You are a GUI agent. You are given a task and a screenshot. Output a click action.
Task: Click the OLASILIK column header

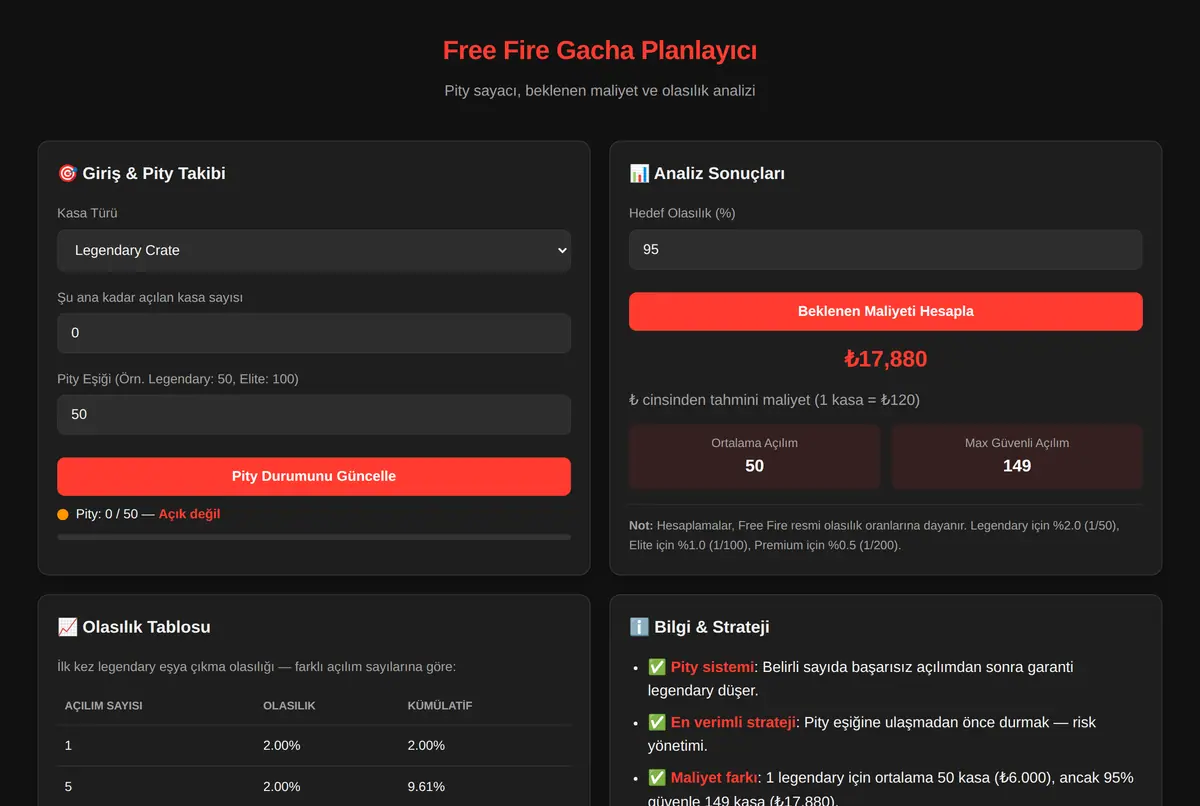[289, 705]
